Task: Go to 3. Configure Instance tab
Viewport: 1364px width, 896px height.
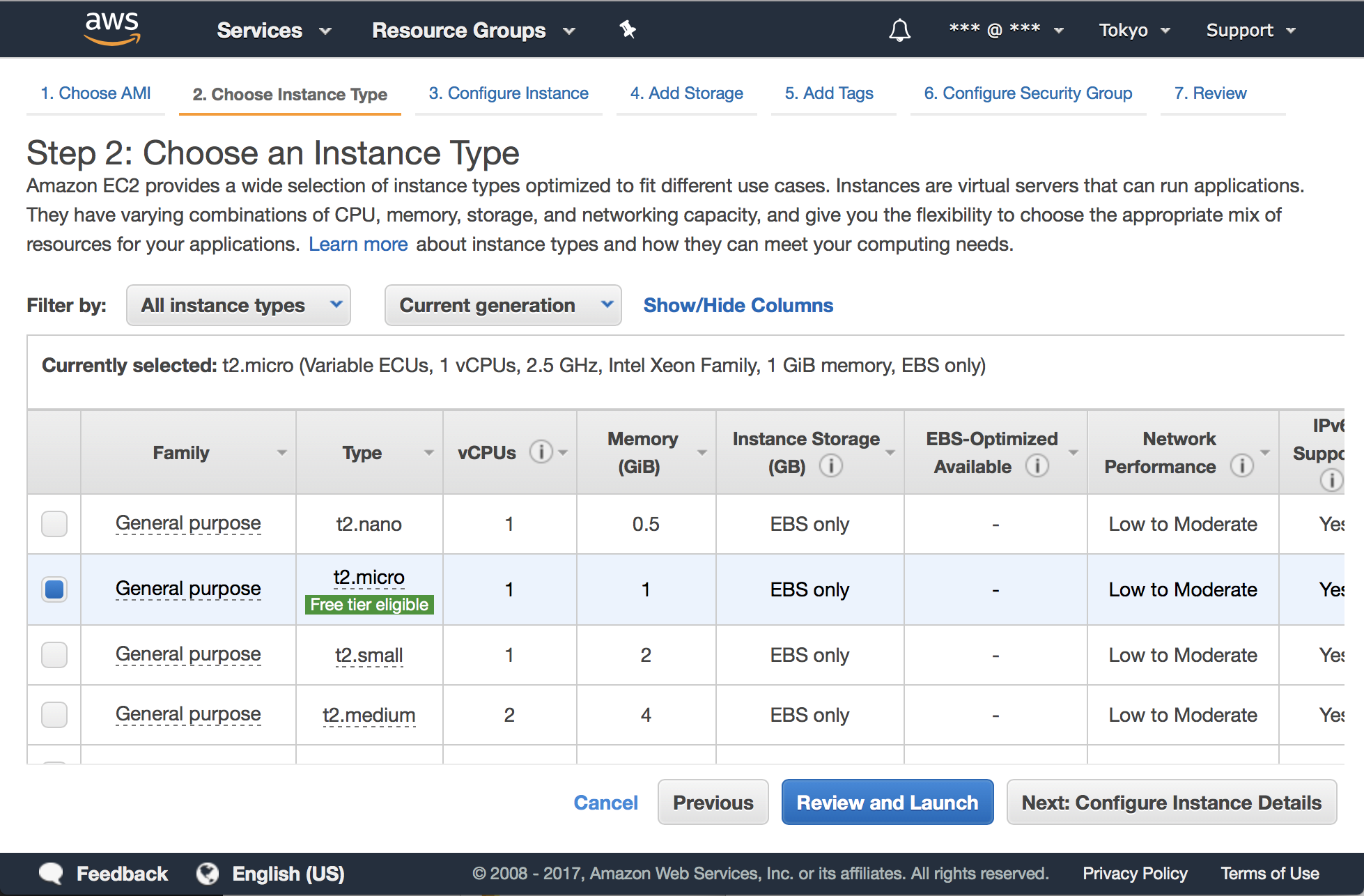Action: click(509, 93)
